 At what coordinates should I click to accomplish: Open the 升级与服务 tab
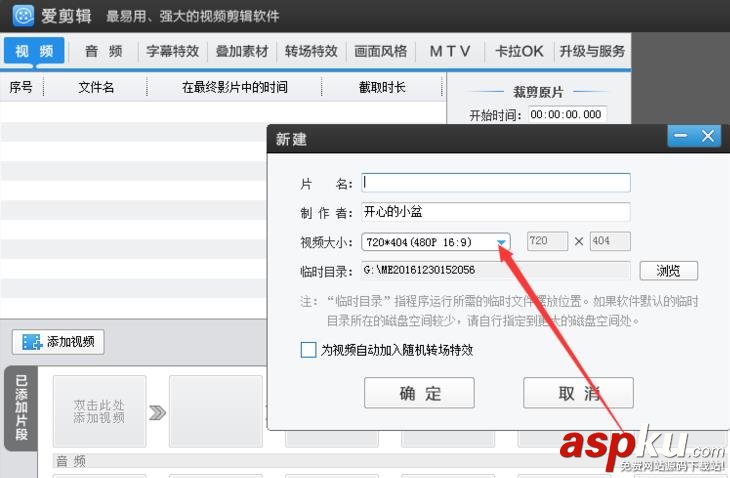pyautogui.click(x=592, y=51)
